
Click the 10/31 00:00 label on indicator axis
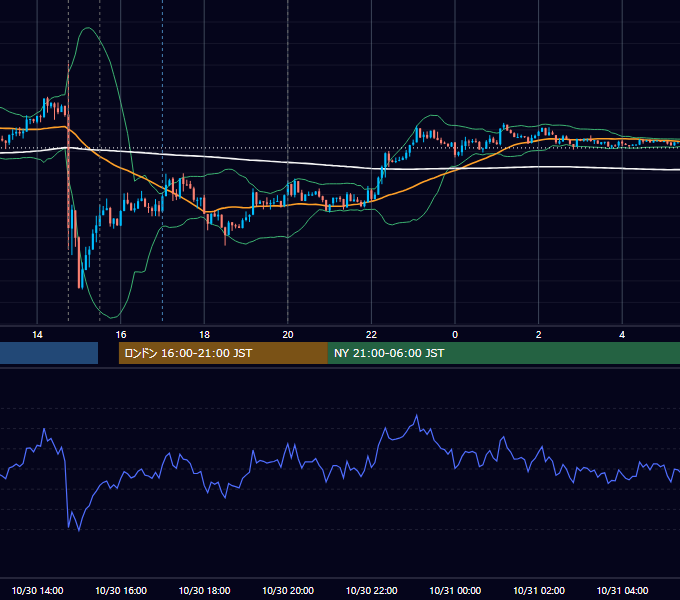[455, 590]
